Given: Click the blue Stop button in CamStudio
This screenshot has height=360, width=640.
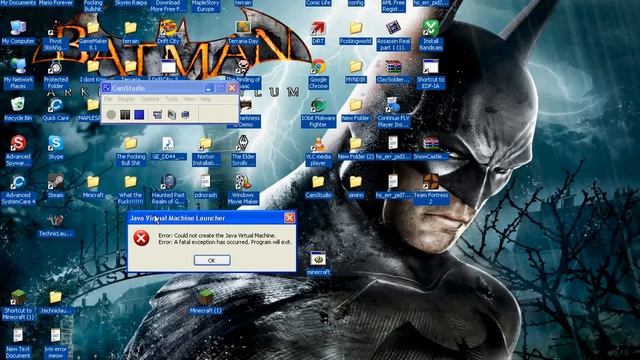Looking at the screenshot, I should coord(139,115).
